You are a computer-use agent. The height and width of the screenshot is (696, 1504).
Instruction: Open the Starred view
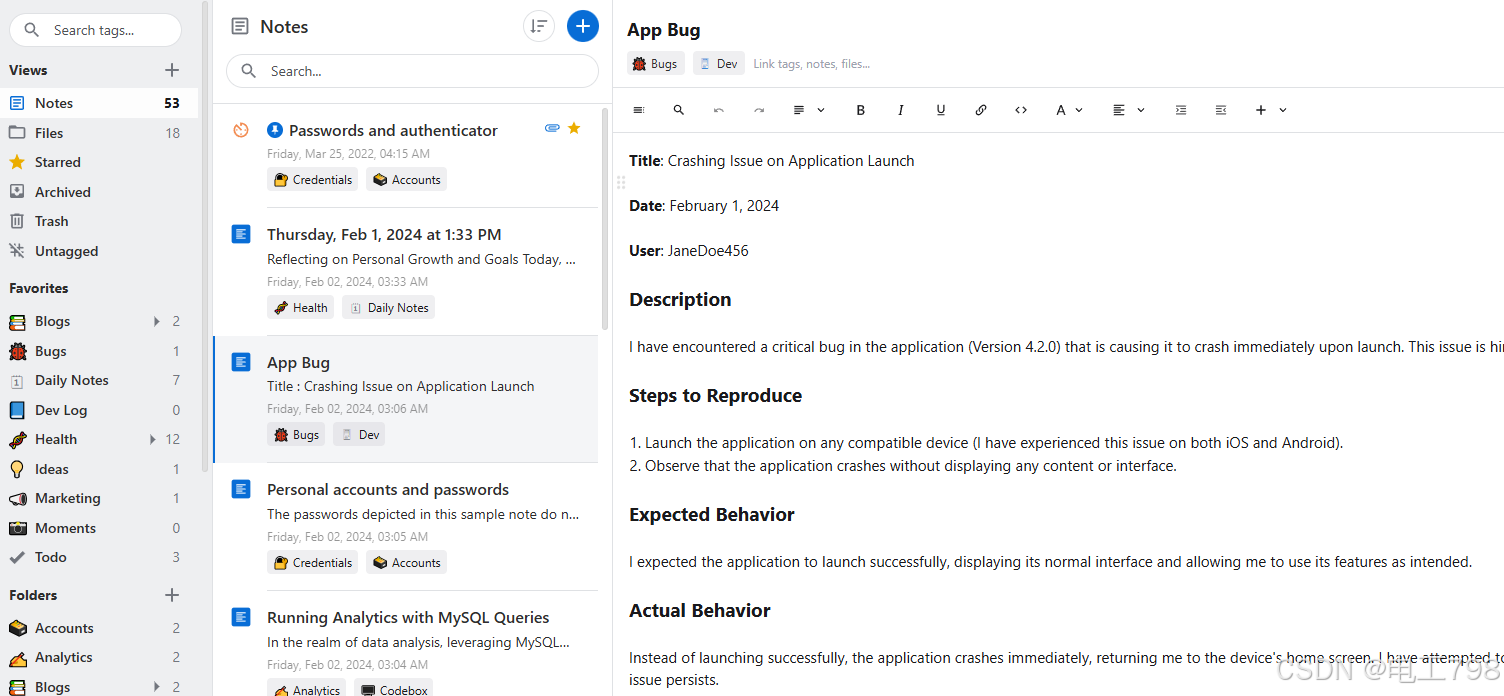[100, 162]
